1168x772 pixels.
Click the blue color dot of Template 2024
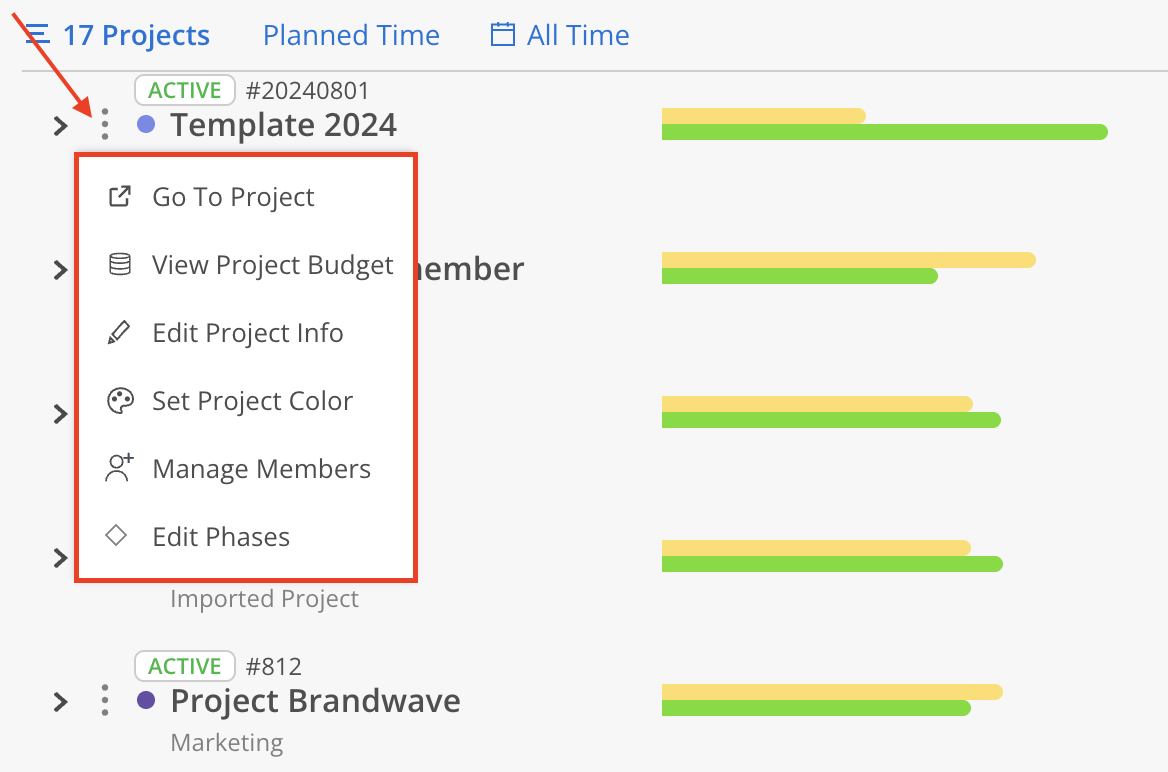(x=146, y=124)
